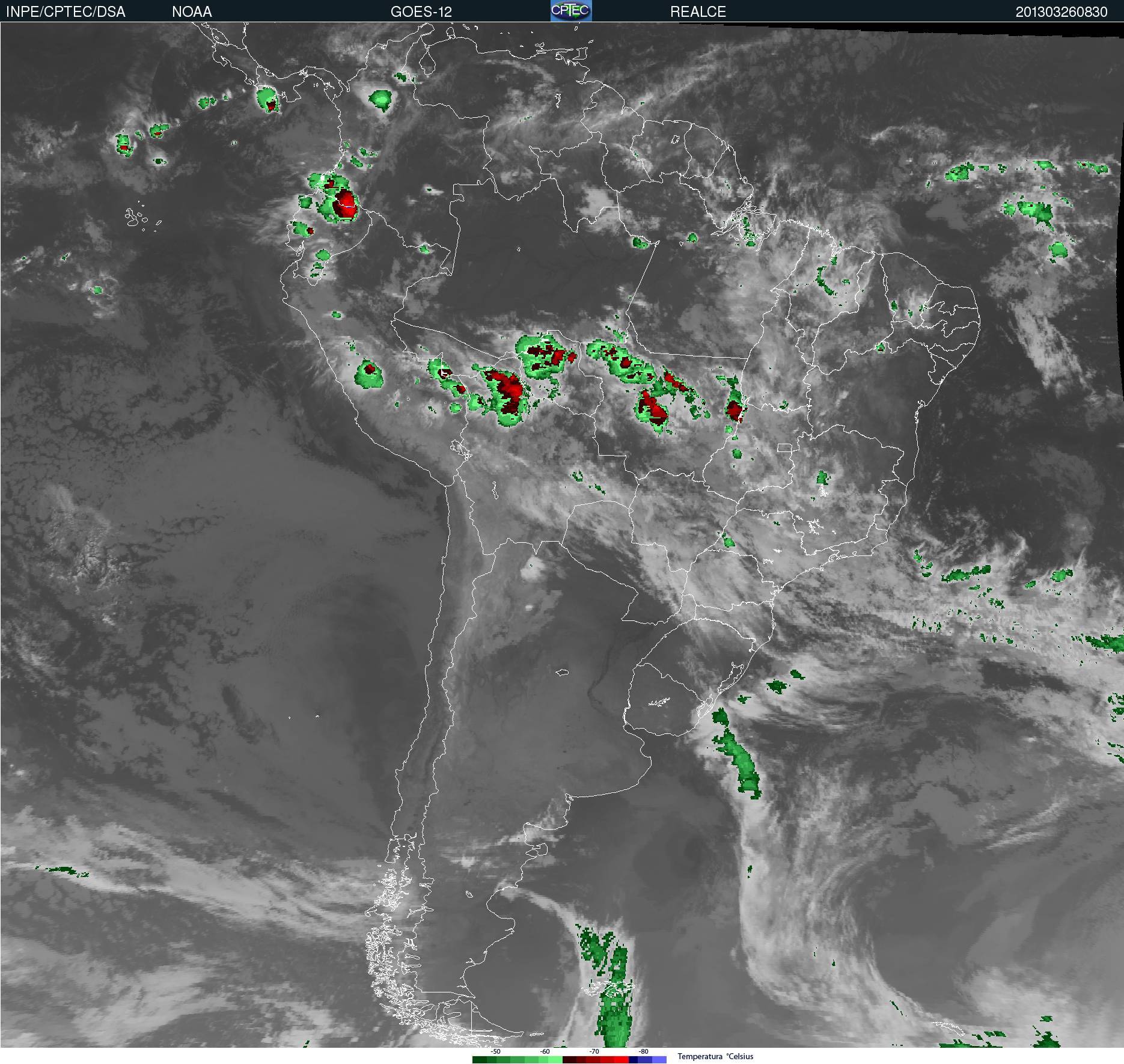Click the NOAA label in header

pos(192,11)
